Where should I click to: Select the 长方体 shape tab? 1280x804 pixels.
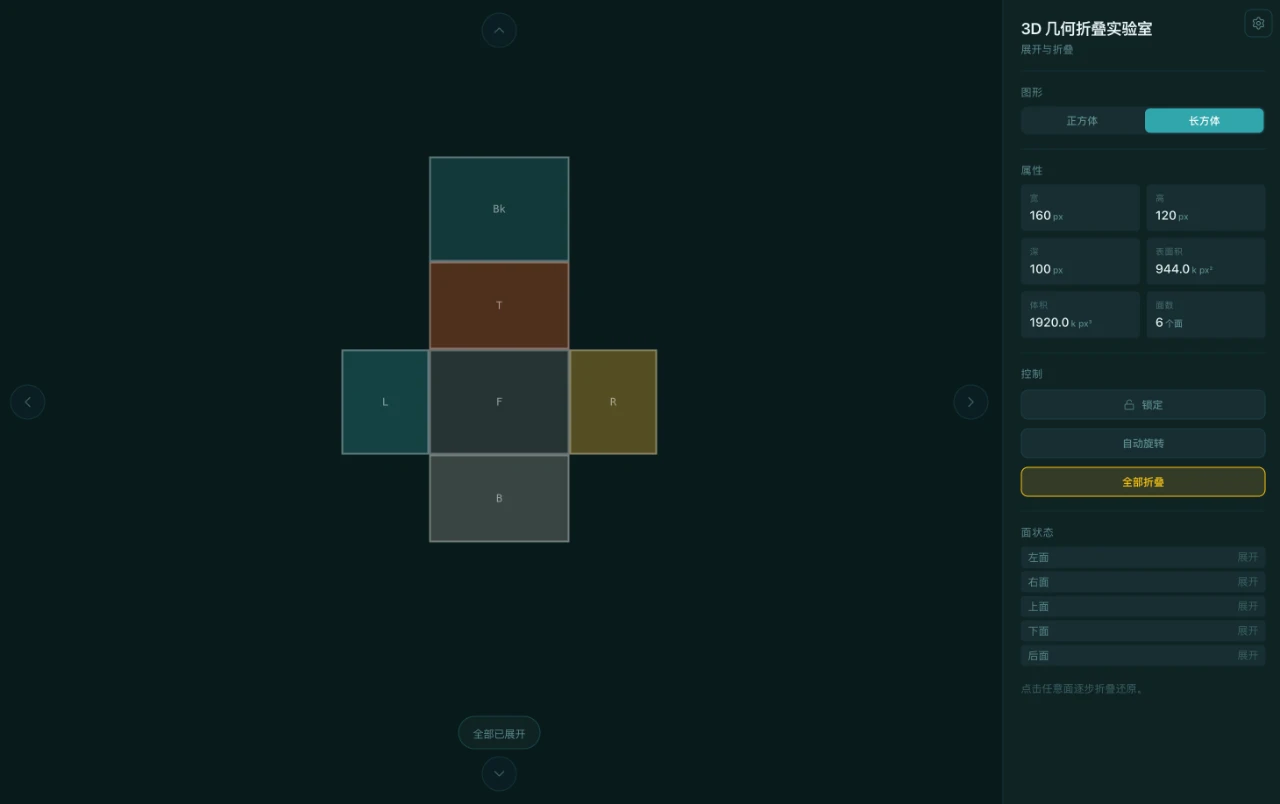(x=1204, y=121)
